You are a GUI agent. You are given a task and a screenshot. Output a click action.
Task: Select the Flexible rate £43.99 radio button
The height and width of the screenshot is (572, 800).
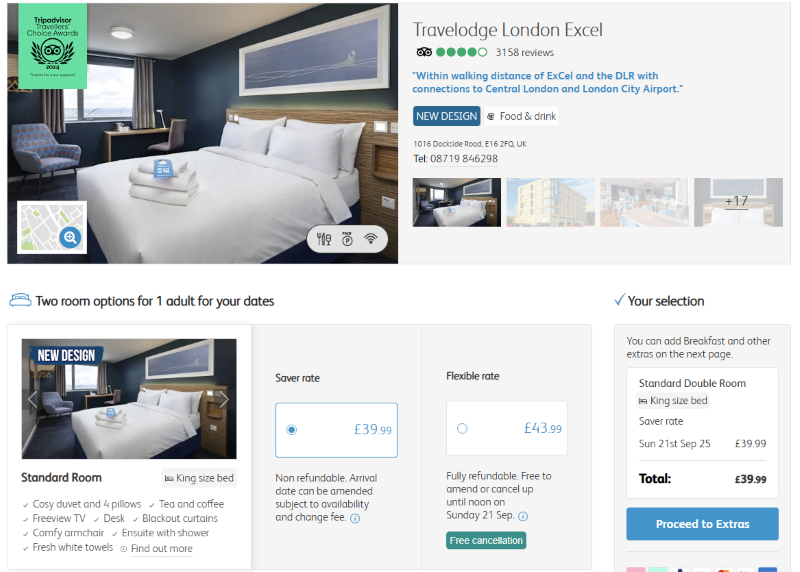point(462,429)
